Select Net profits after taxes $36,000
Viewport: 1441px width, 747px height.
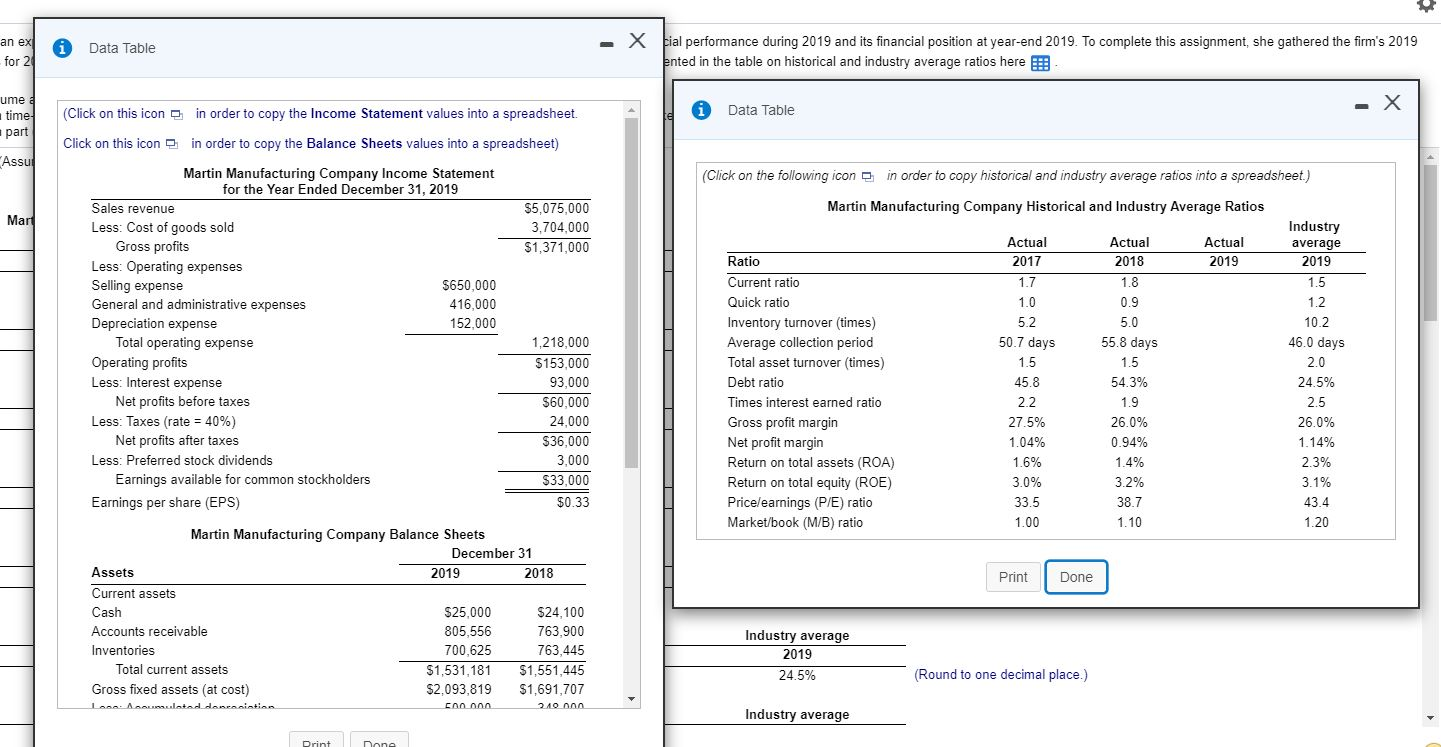point(565,441)
